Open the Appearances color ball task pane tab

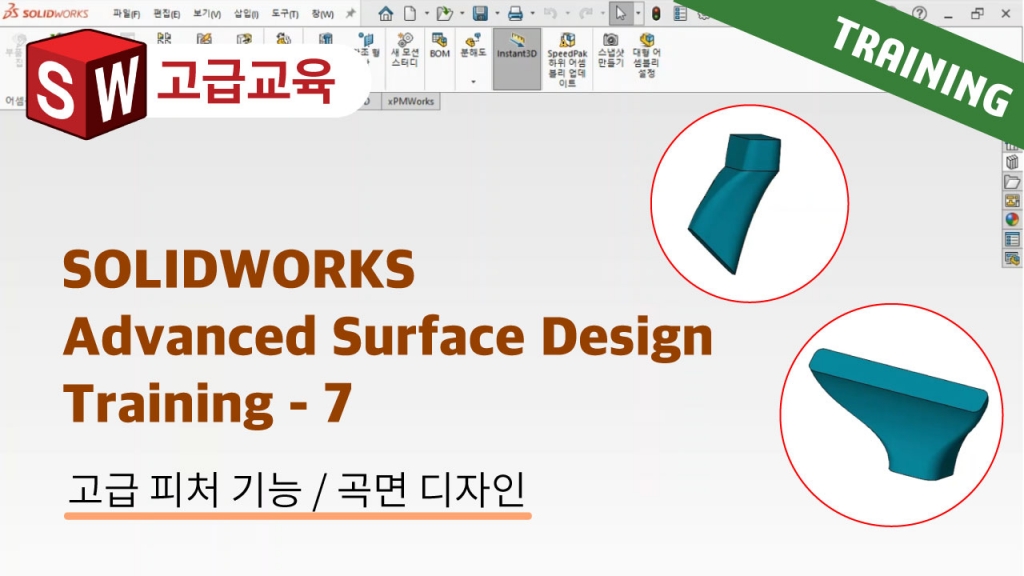[1012, 219]
